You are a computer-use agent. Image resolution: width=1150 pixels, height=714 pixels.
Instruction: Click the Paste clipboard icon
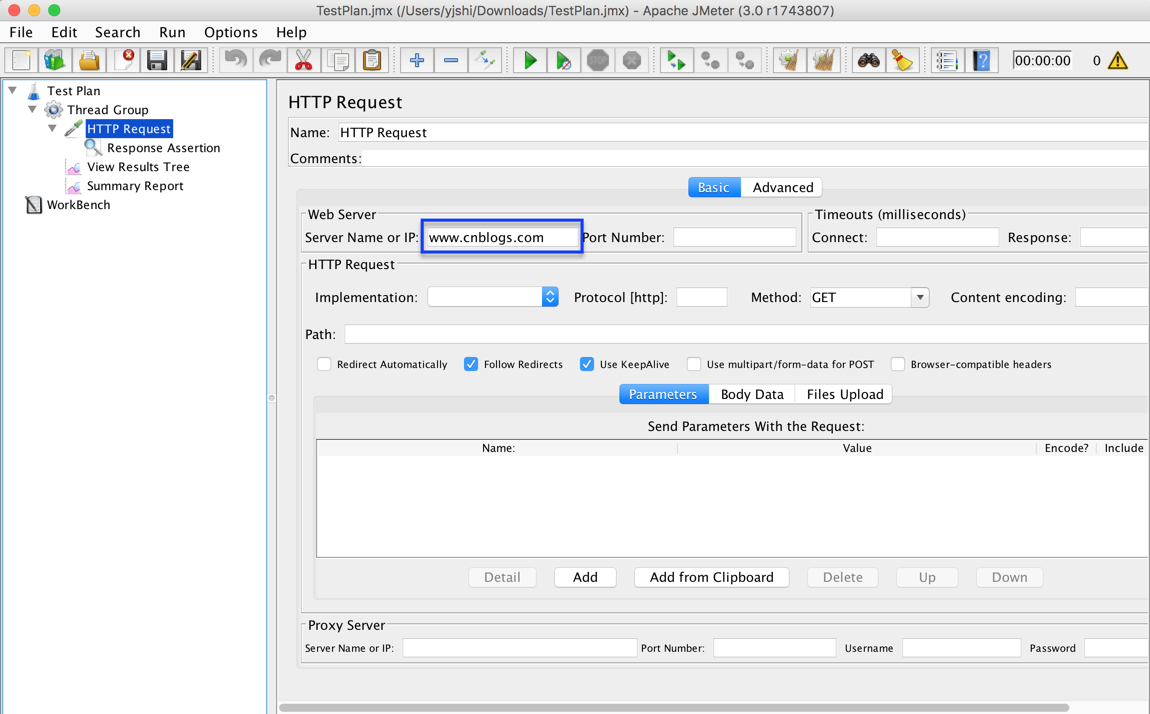coord(372,61)
